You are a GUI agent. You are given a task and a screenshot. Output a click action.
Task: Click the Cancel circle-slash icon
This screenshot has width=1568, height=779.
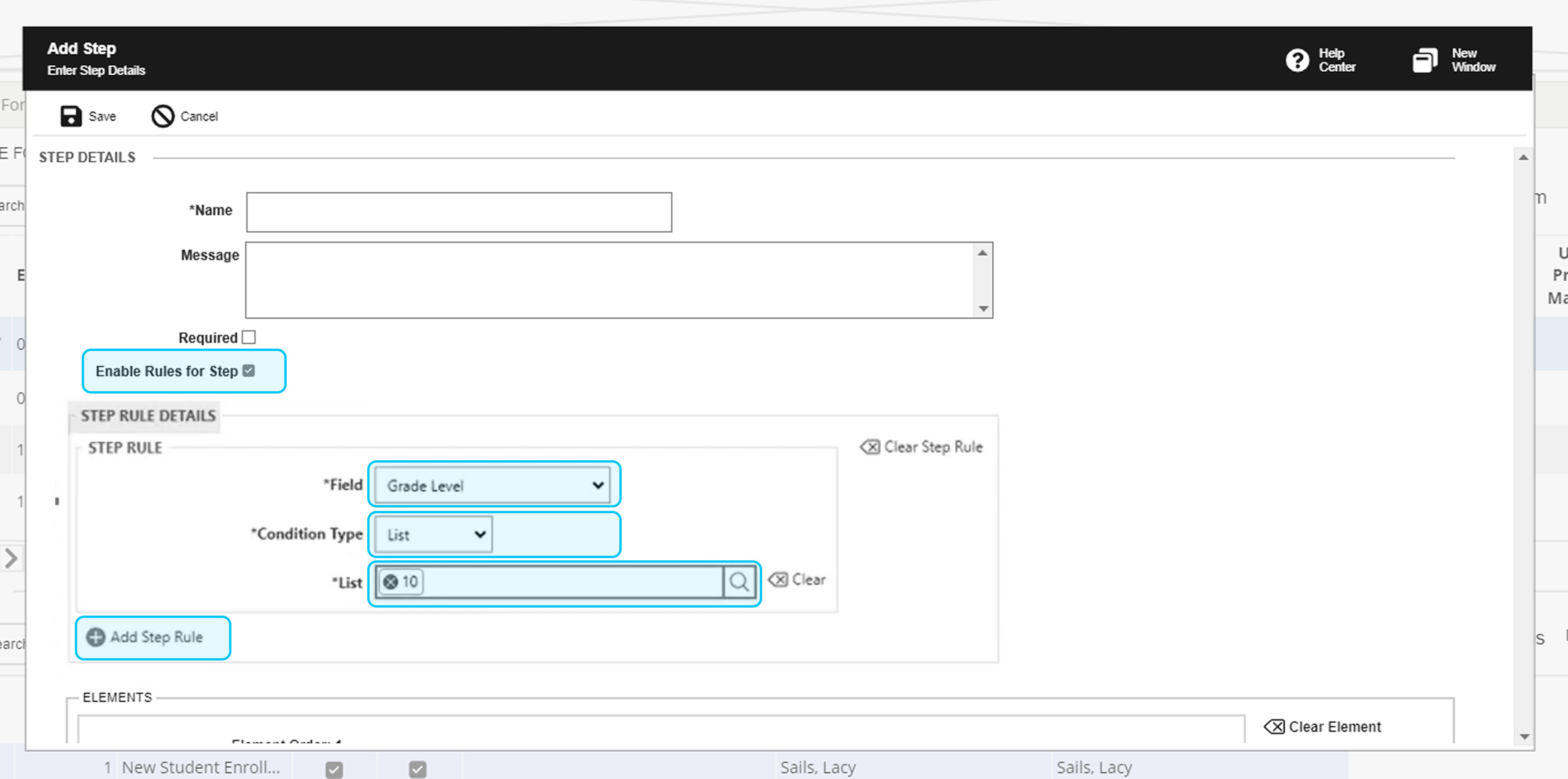pos(163,116)
